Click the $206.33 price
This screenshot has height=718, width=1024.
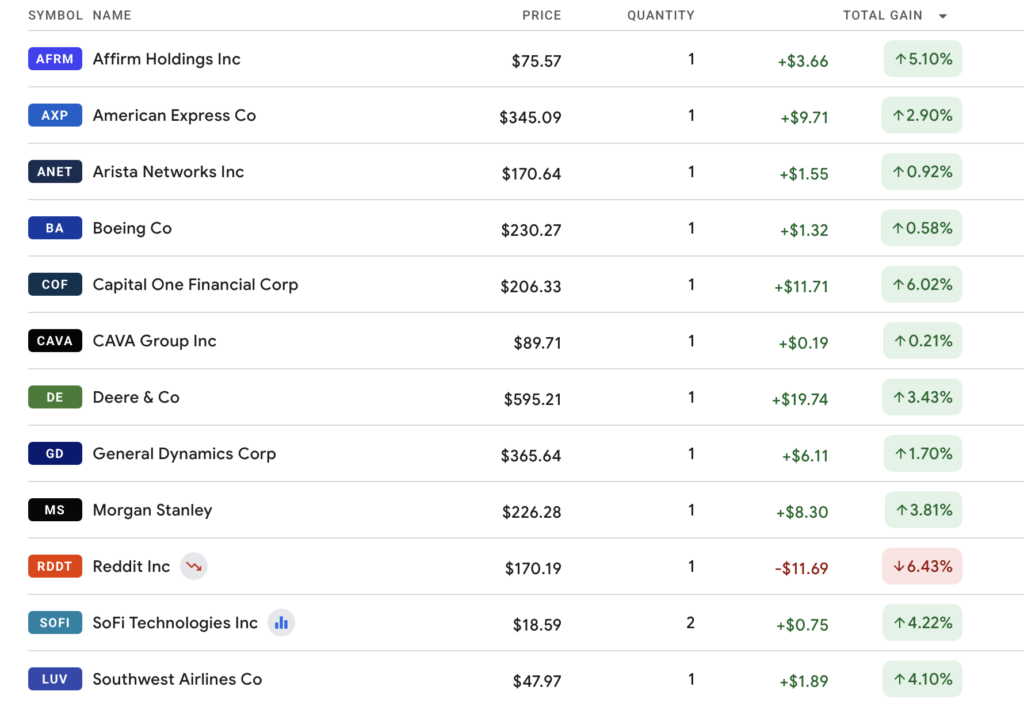pos(531,287)
